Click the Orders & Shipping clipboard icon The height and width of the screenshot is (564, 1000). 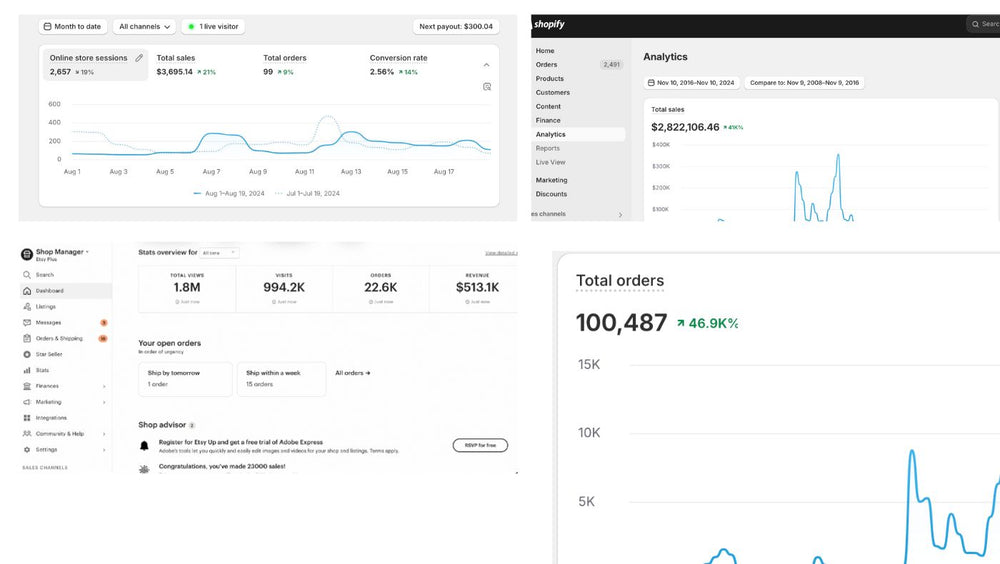coord(26,339)
